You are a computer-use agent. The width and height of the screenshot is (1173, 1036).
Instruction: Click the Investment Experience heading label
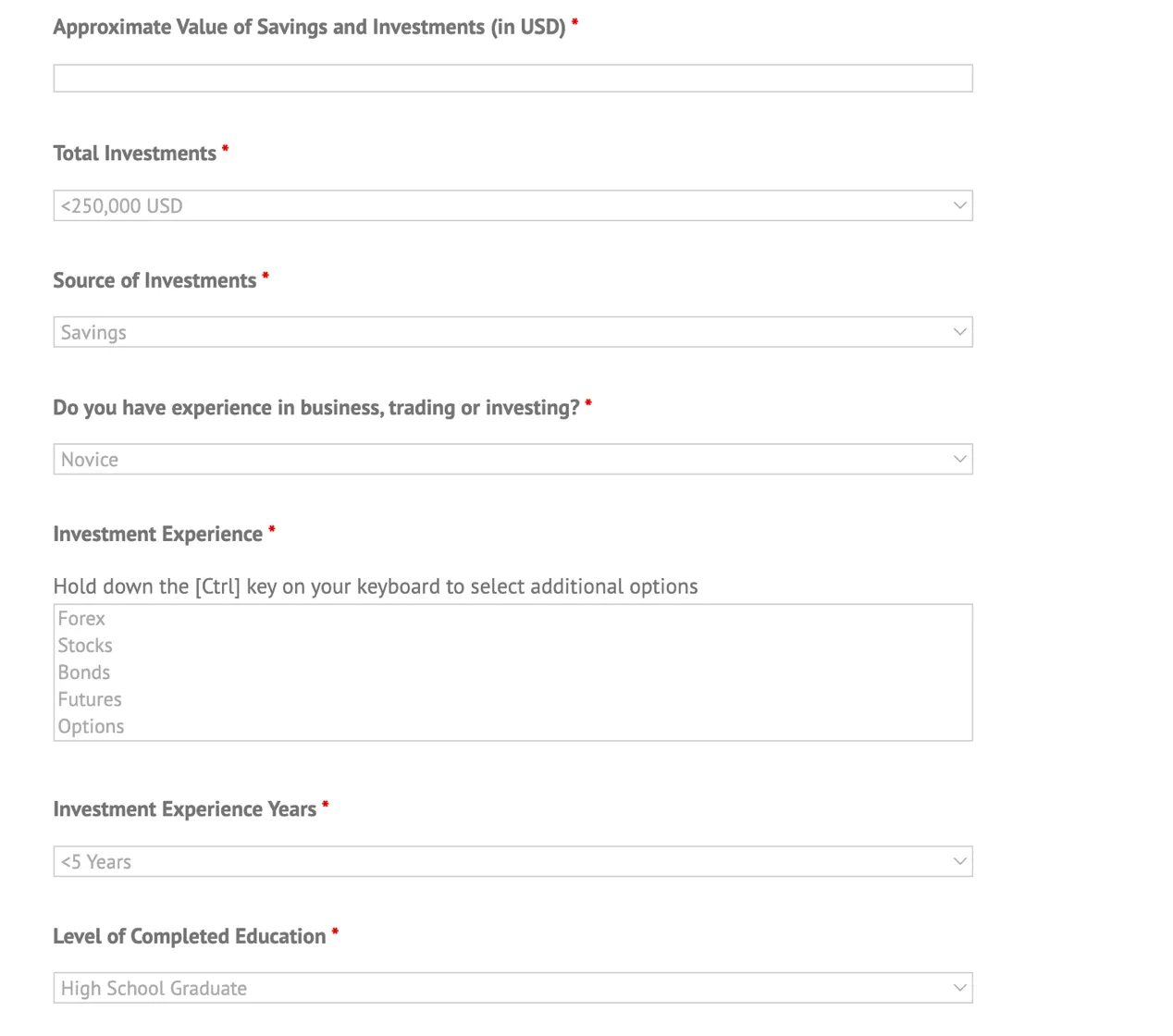pos(158,534)
